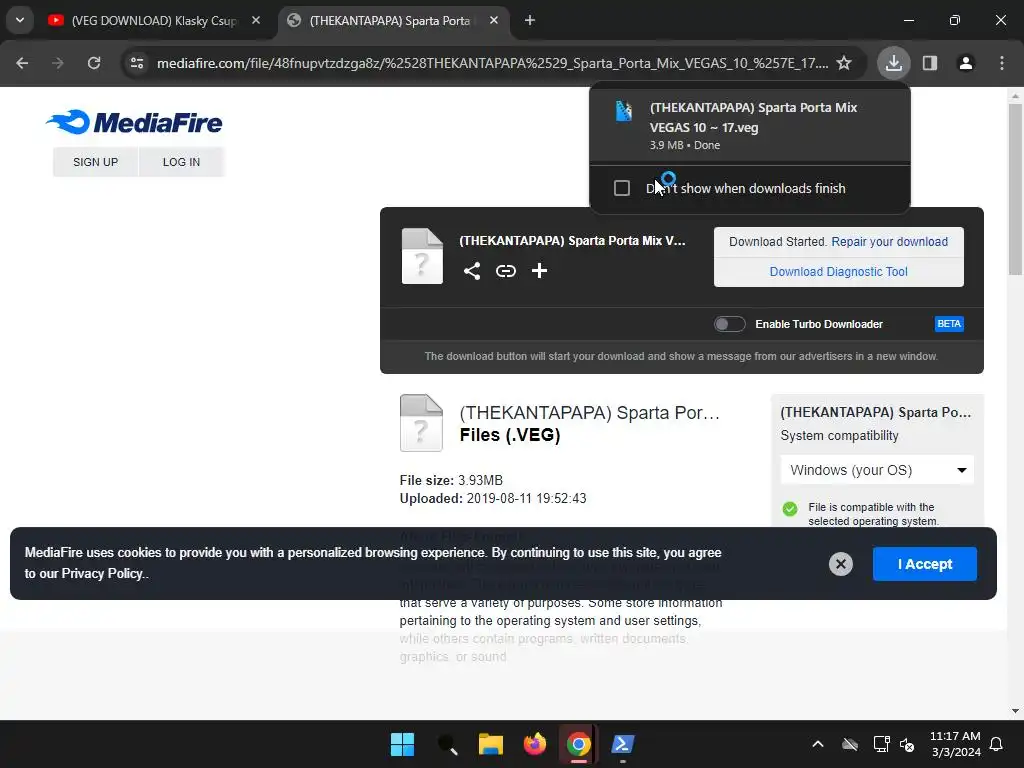Click the muted volume tray icon
Screen dimensions: 1024x768
click(x=907, y=744)
